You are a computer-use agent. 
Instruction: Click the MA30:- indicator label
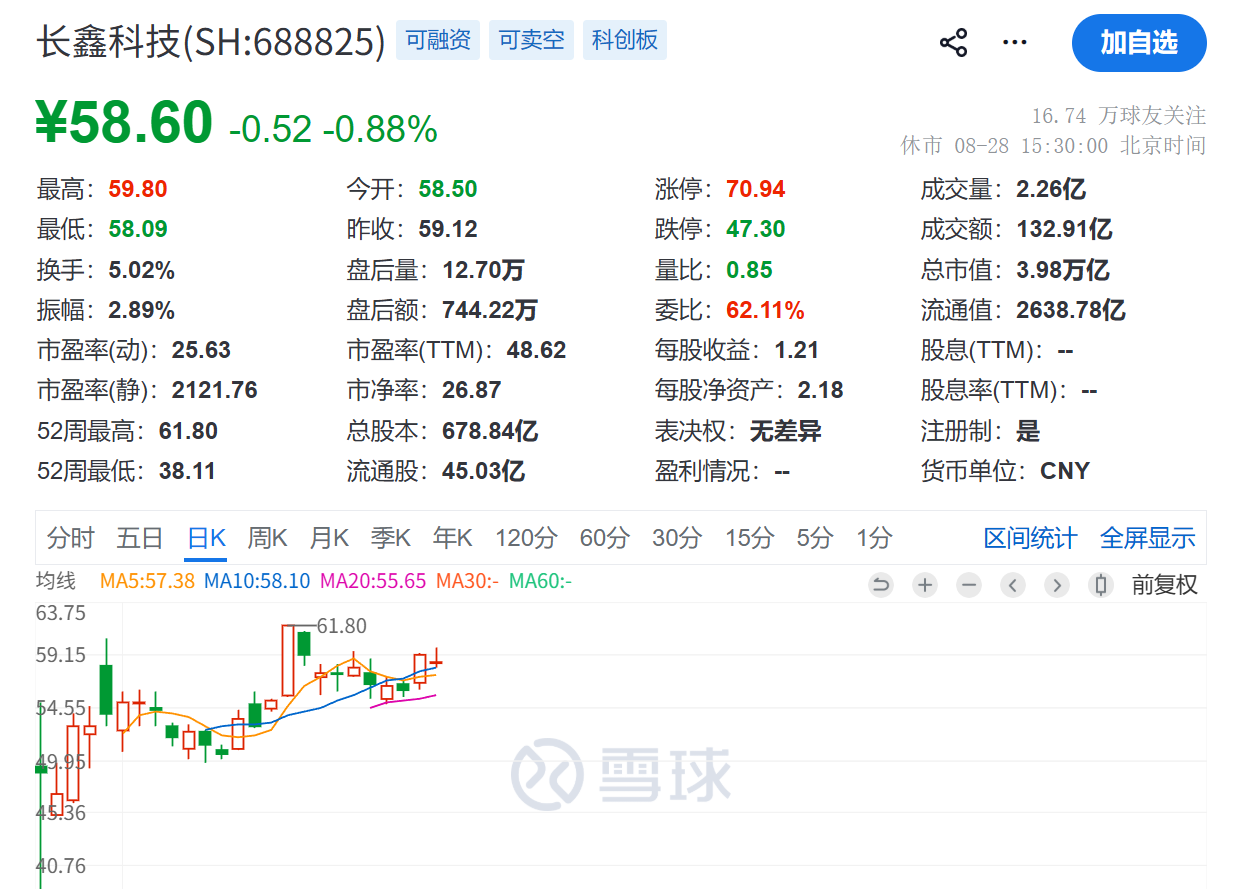click(467, 580)
